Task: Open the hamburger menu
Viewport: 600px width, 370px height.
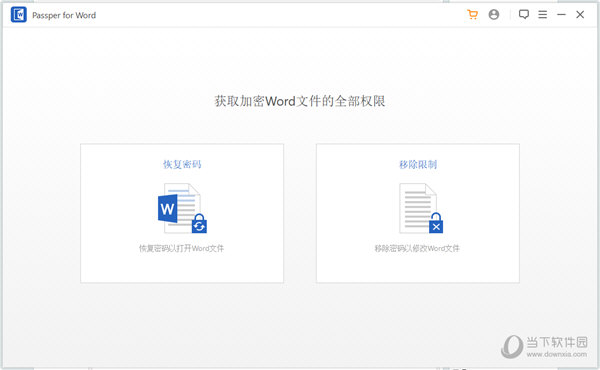Action: click(543, 15)
